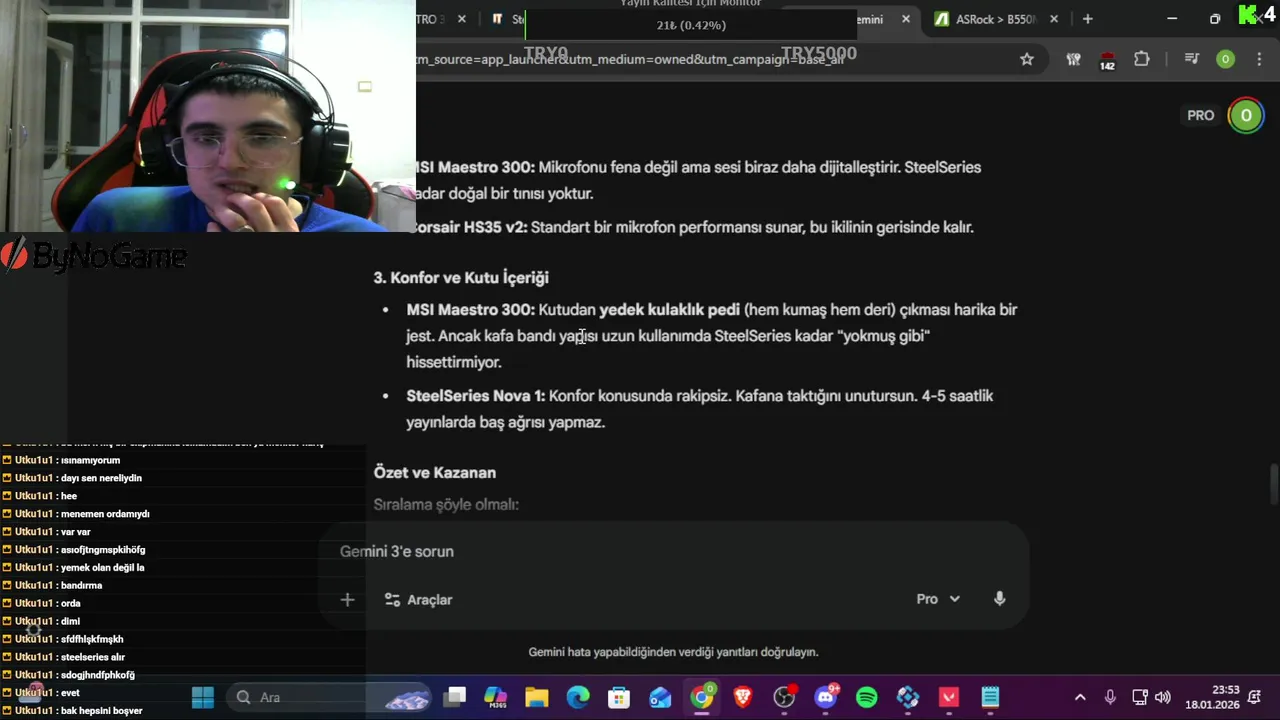The width and height of the screenshot is (1280, 720).
Task: Start voice input with the microphone icon
Action: pyautogui.click(x=999, y=598)
